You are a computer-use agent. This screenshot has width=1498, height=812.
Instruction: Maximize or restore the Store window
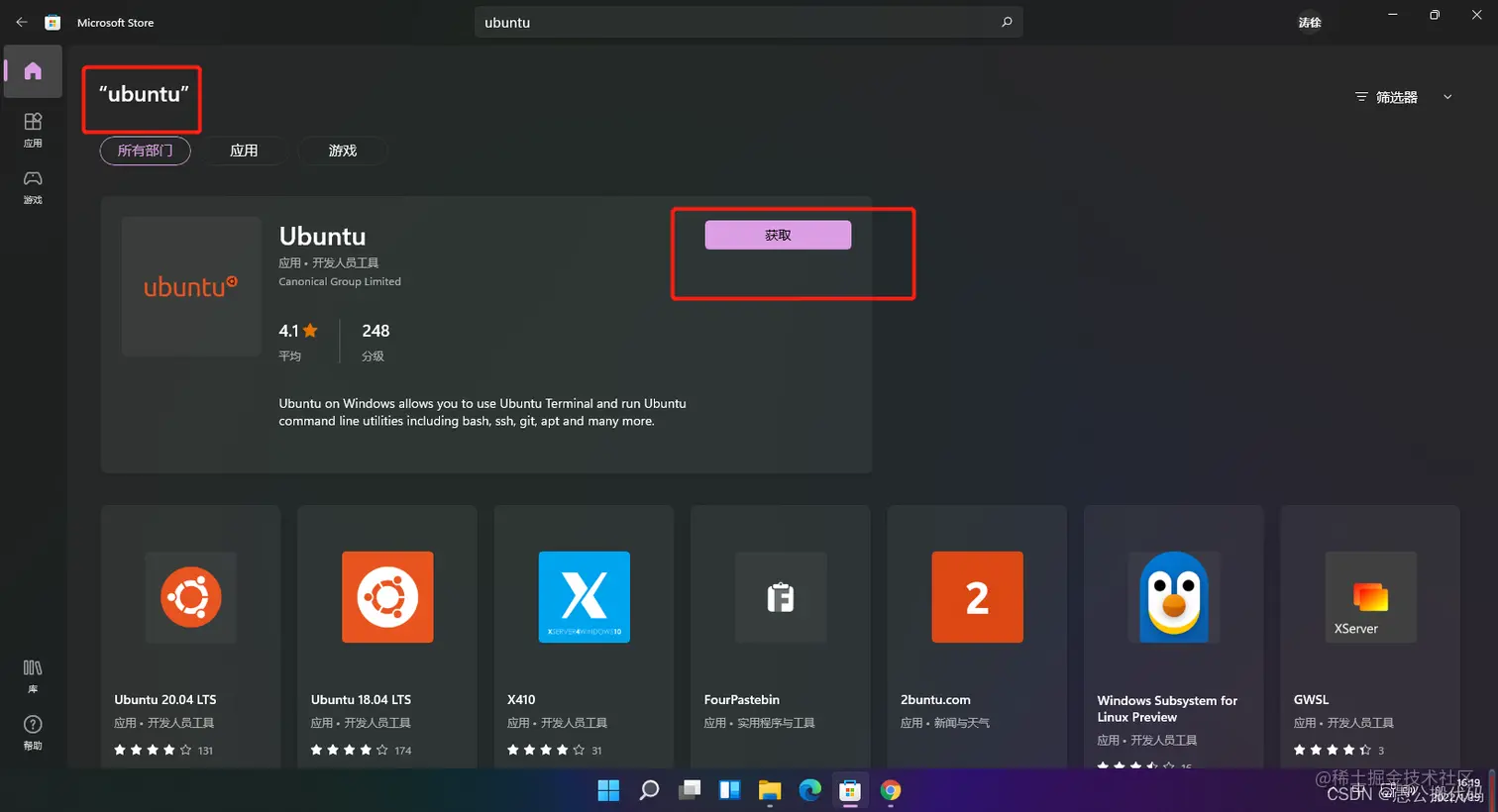(x=1434, y=15)
